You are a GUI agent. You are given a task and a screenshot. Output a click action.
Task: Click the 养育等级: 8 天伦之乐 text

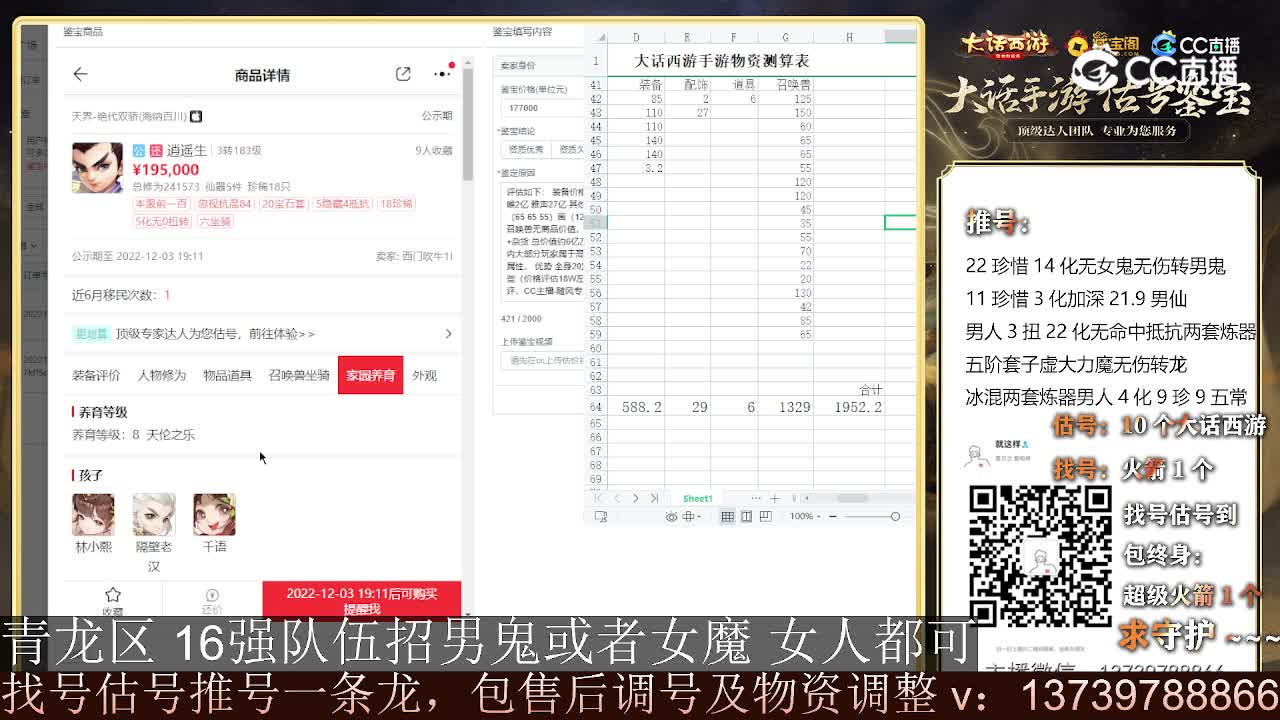(134, 435)
